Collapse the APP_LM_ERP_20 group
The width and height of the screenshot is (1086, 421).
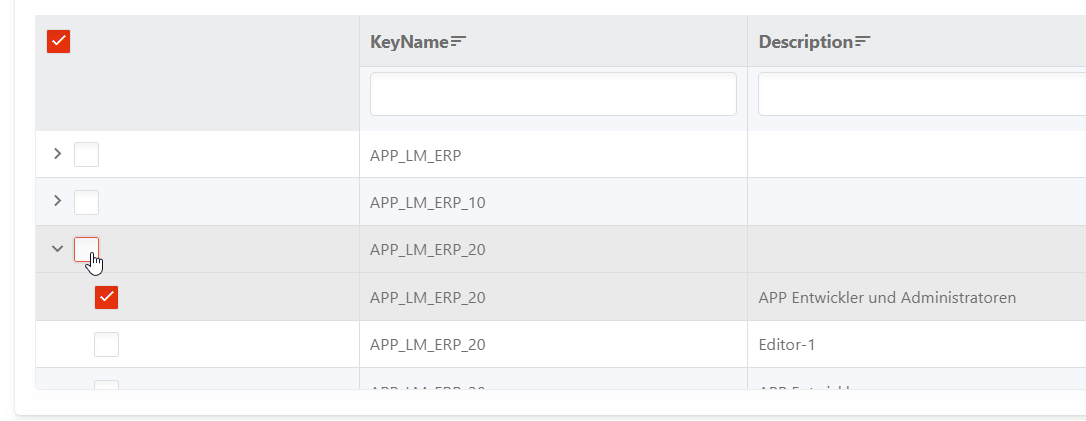[58, 248]
